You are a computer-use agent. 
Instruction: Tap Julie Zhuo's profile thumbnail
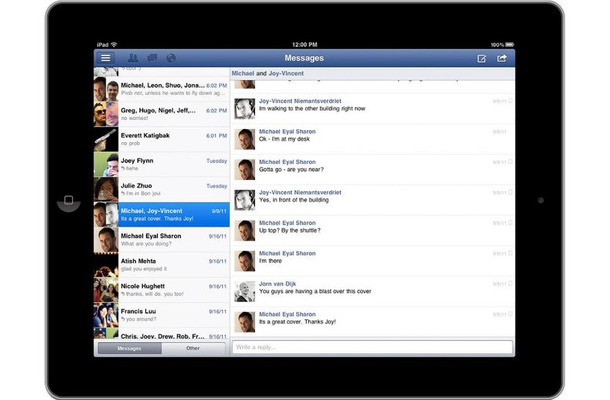[106, 189]
